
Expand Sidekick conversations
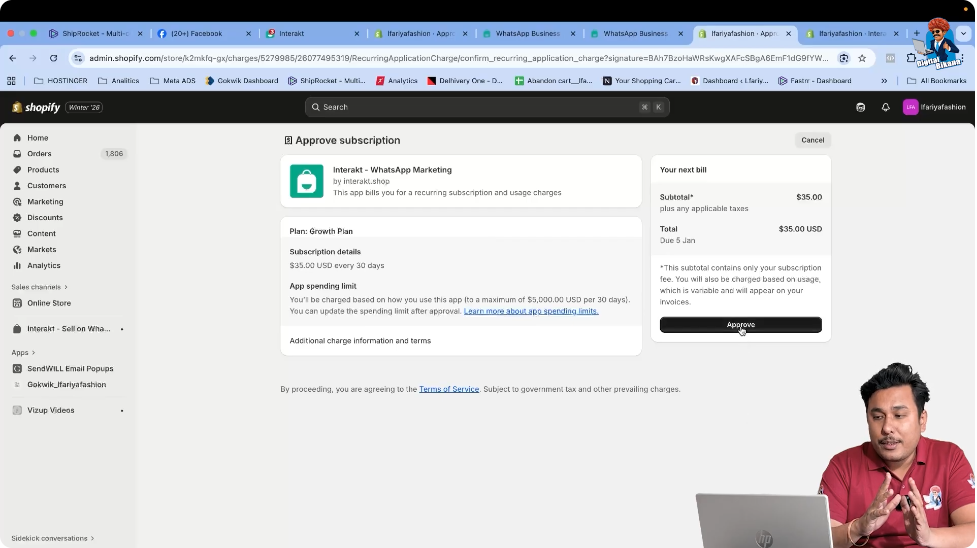[x=52, y=538]
